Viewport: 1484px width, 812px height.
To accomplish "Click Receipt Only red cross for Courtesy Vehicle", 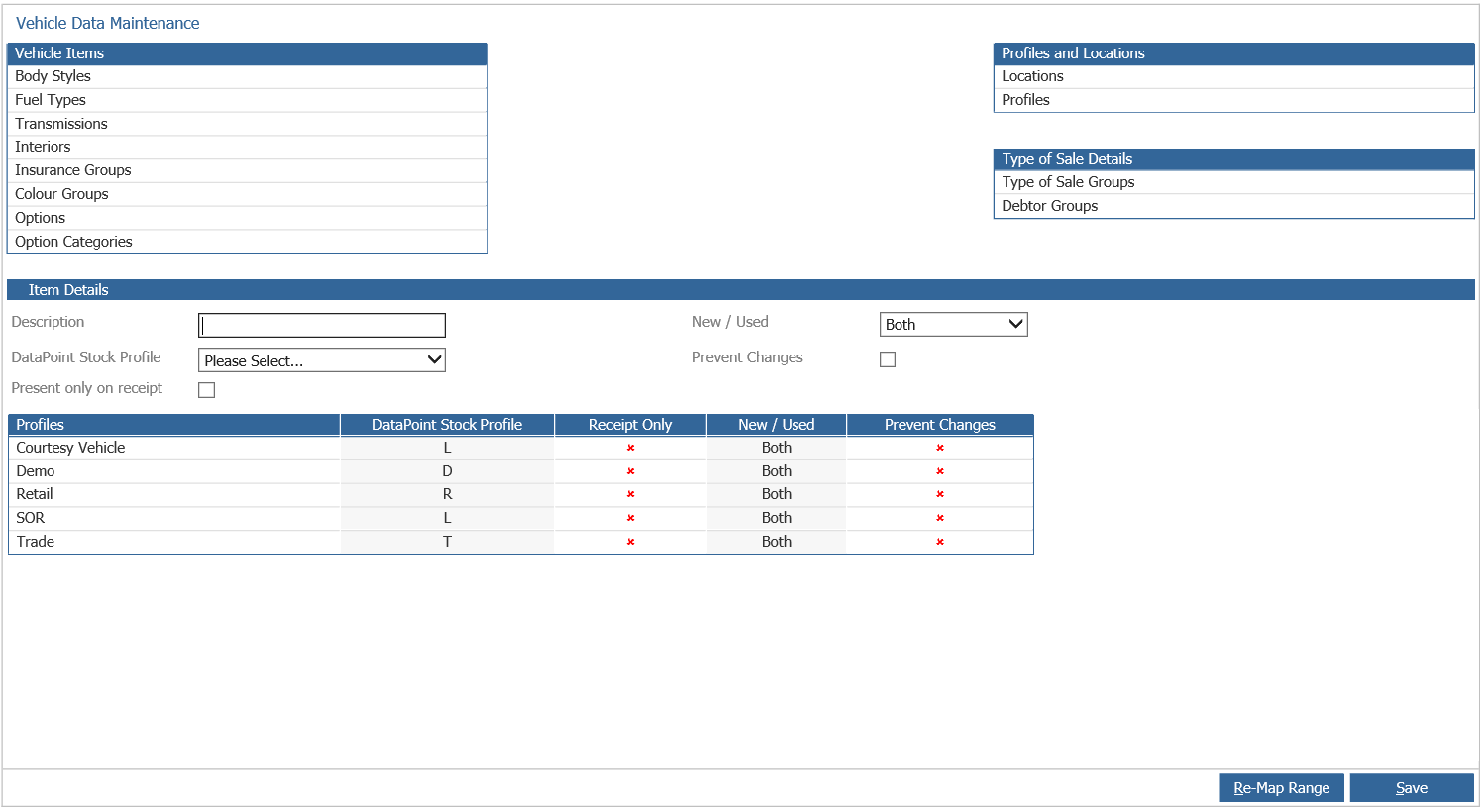I will point(630,448).
